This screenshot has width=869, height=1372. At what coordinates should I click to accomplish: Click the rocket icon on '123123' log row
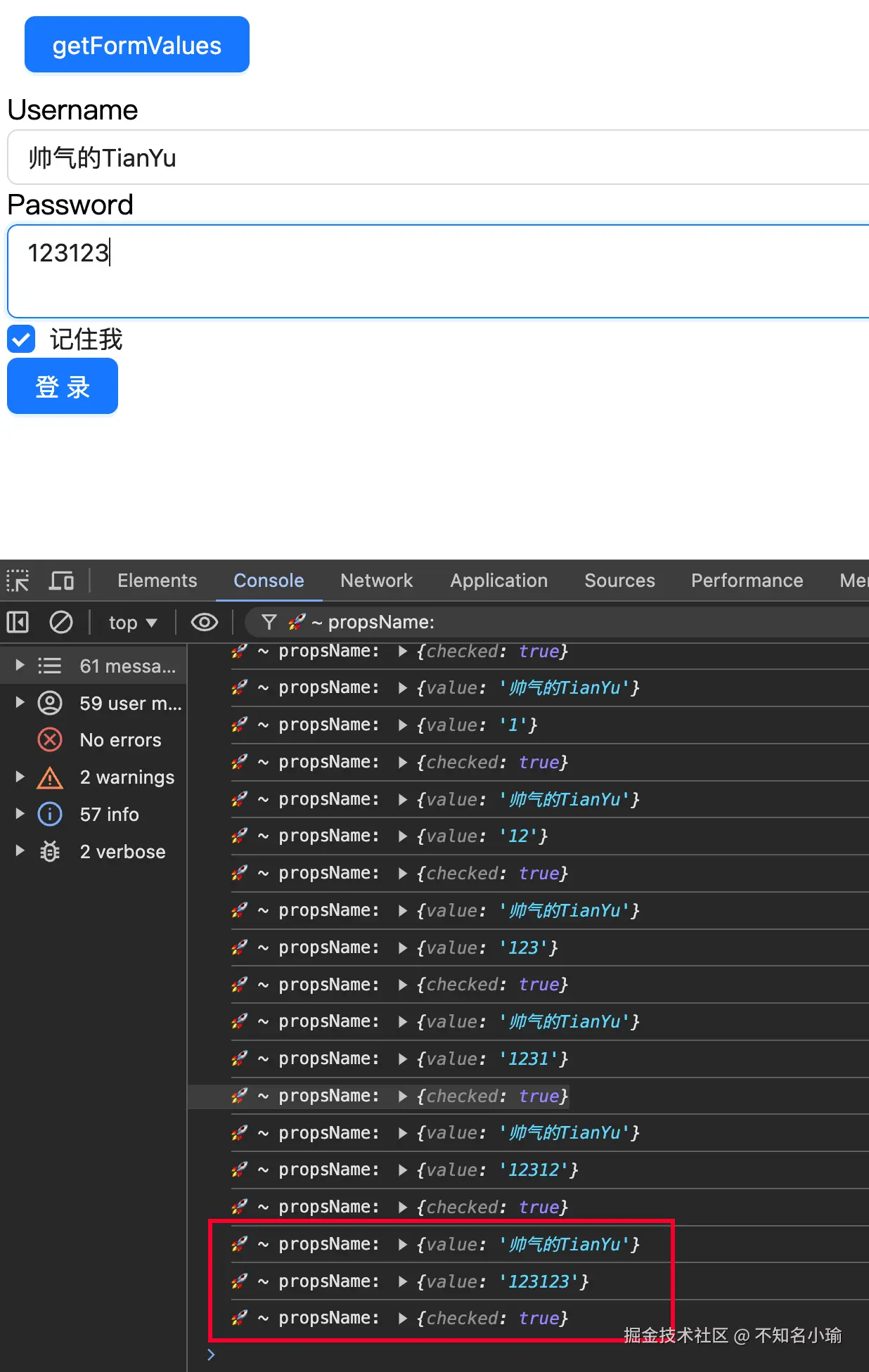click(x=239, y=1281)
